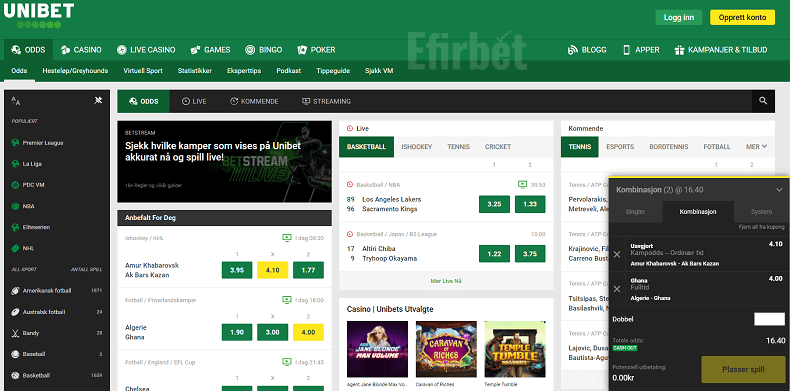Select odds 1.22 for Altiri Chiba

494,253
